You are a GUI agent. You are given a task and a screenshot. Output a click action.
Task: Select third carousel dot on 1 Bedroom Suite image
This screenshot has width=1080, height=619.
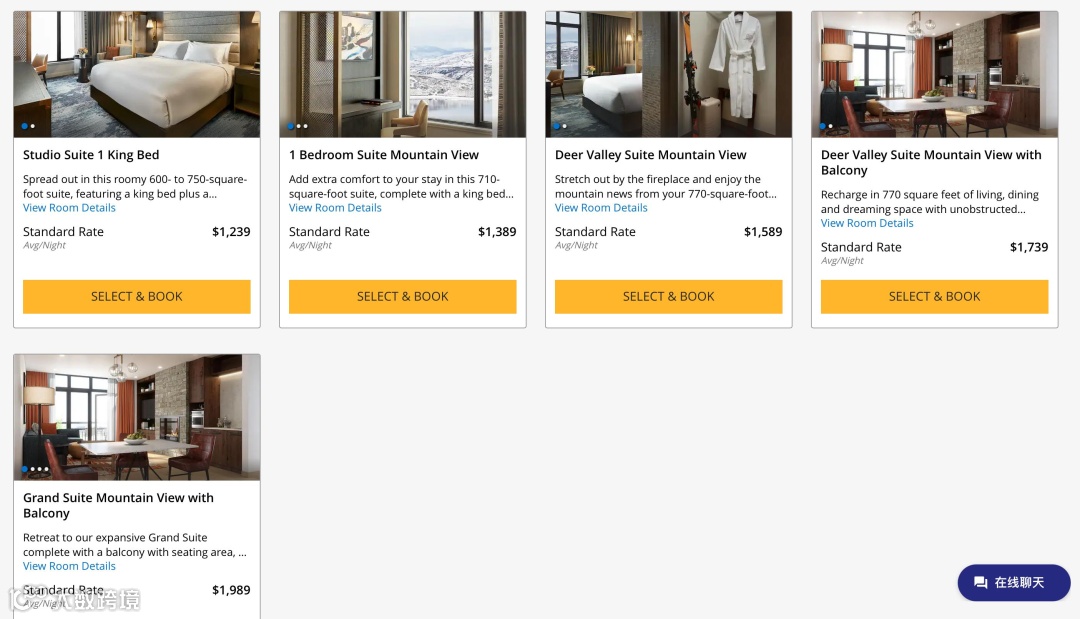306,126
